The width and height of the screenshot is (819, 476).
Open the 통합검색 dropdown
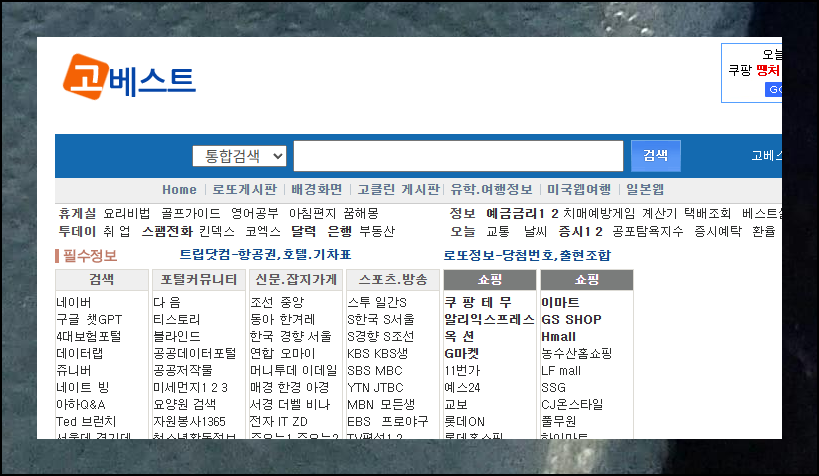point(239,156)
